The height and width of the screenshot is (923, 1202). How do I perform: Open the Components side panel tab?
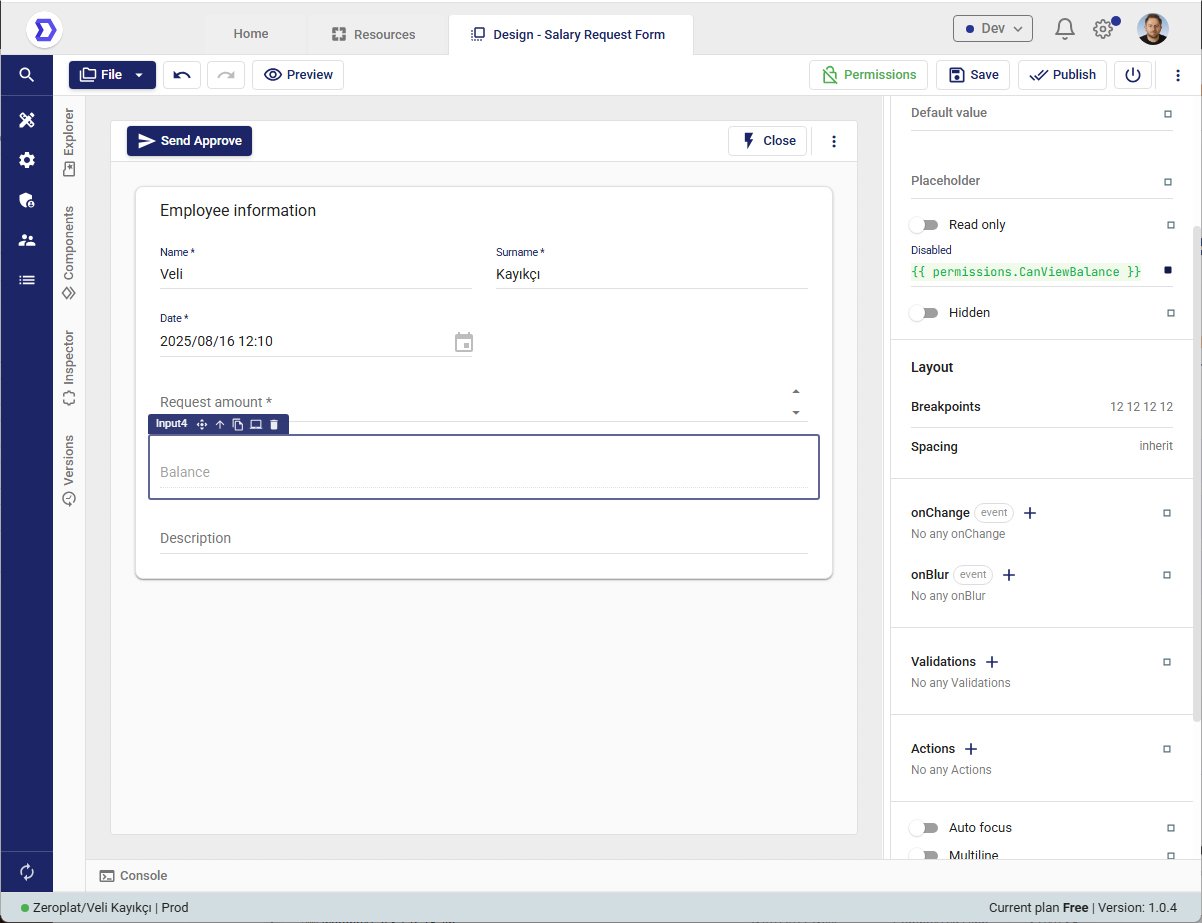pos(69,252)
